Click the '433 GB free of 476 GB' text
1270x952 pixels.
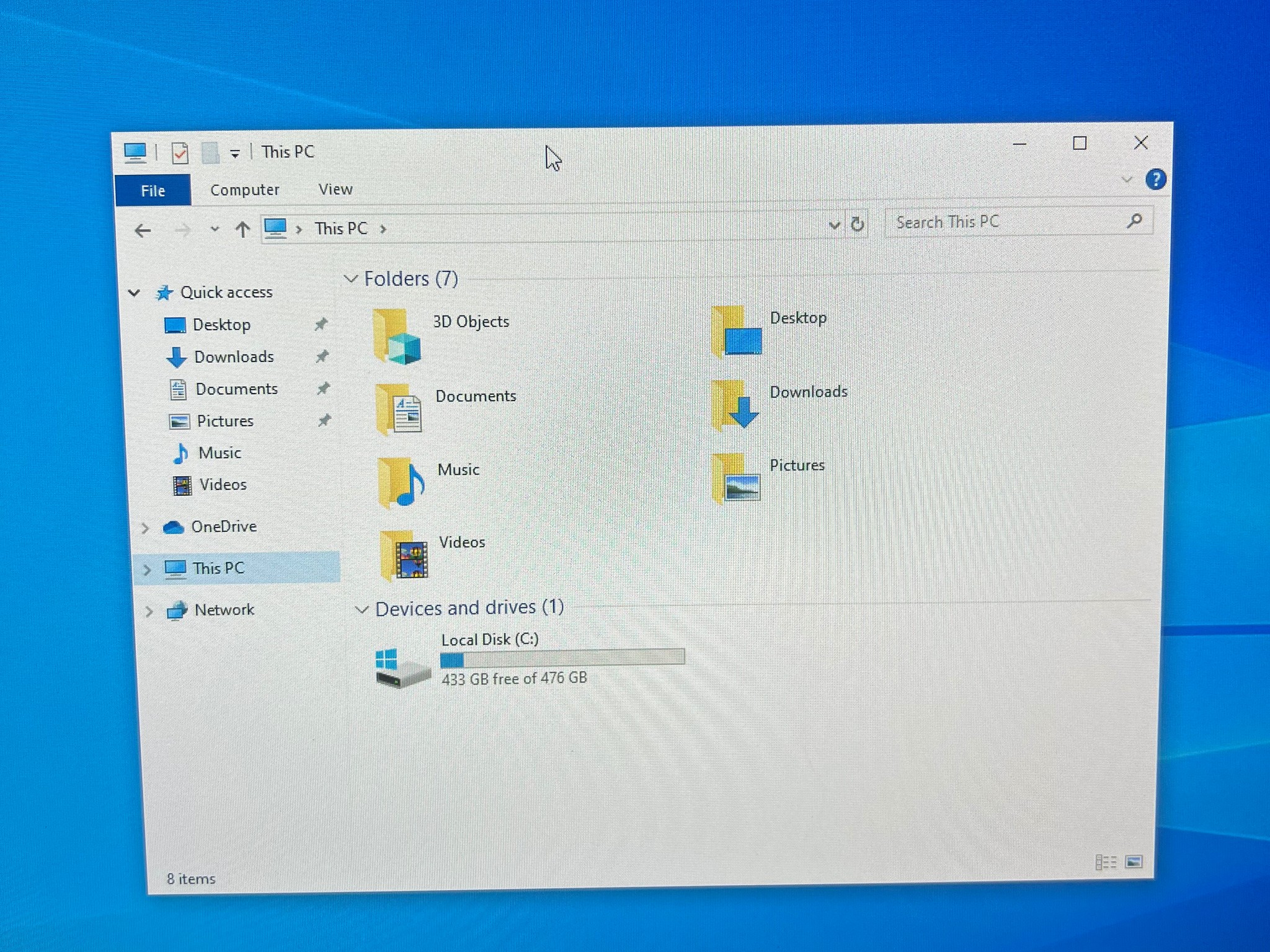pos(514,679)
